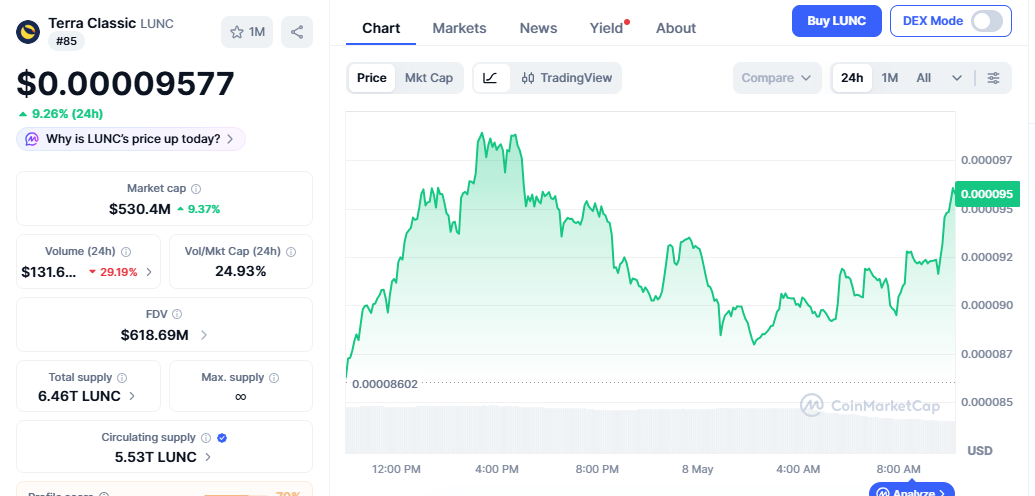1035x496 pixels.
Task: Add LUNC to watchlist star button
Action: coord(247,32)
